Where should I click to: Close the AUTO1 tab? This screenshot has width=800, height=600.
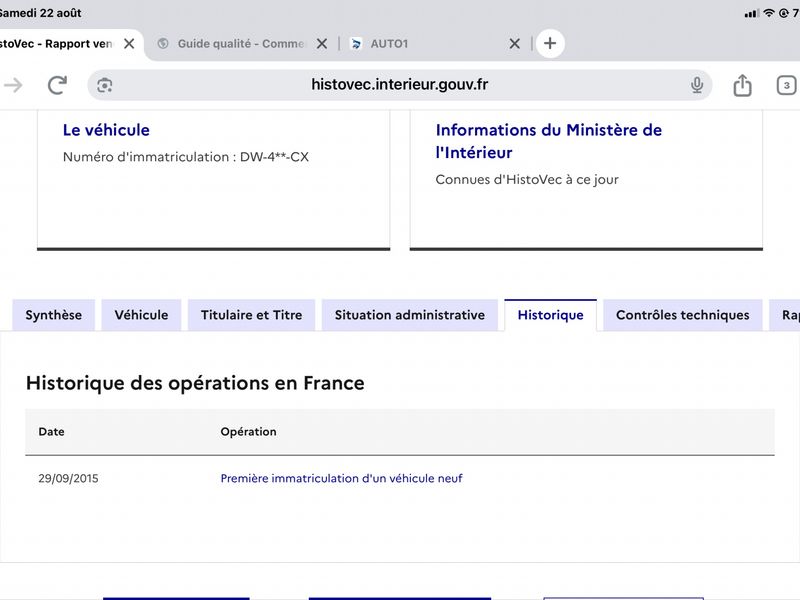514,44
